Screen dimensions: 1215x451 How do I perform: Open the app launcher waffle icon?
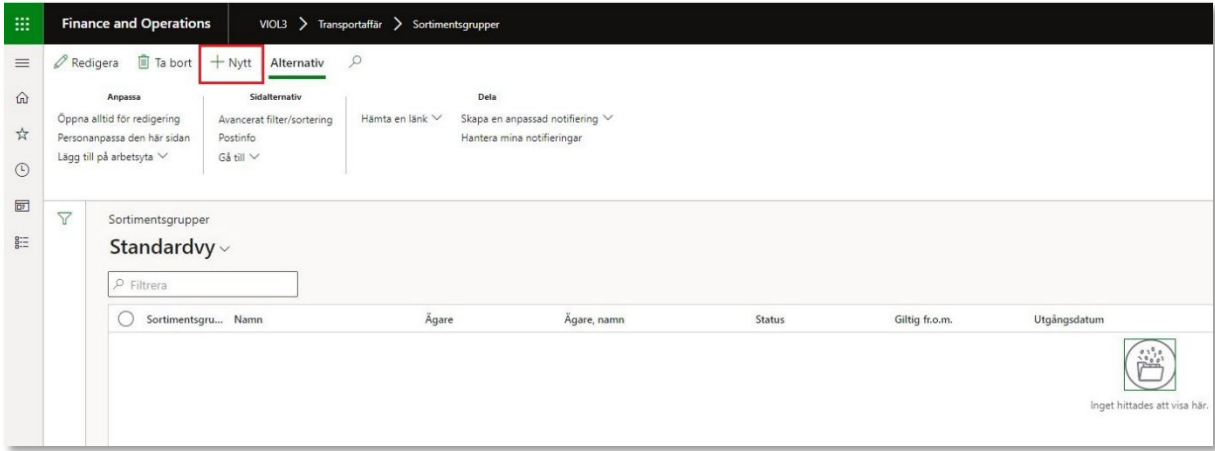21,22
